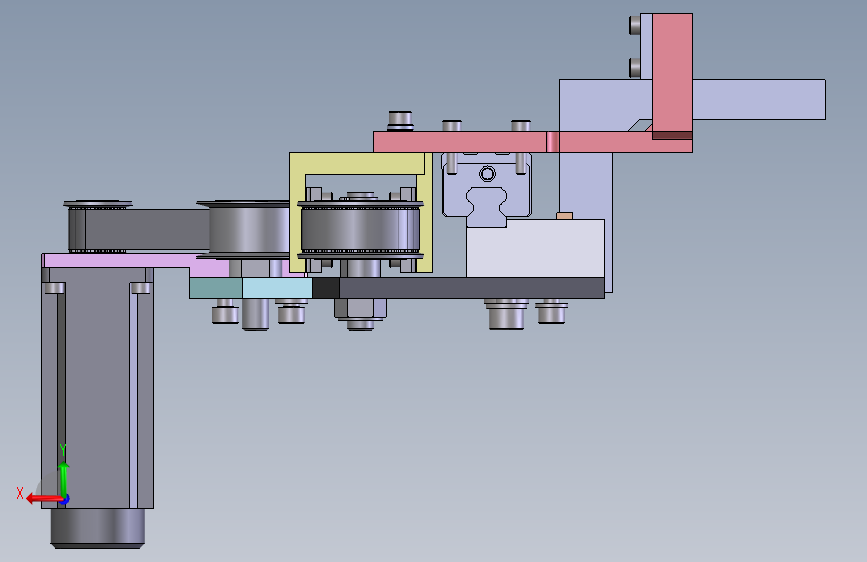The image size is (867, 562).
Task: Click the red X axis arrow of the triad
Action: pyautogui.click(x=43, y=499)
